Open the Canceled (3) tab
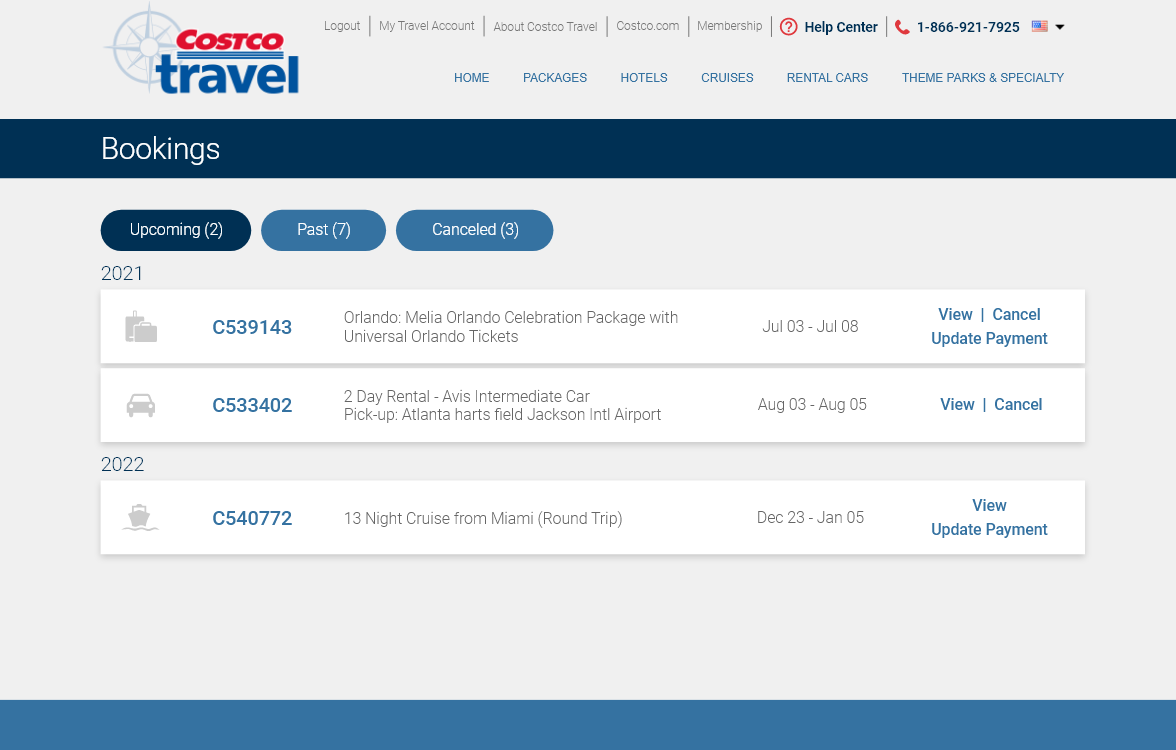 pos(475,230)
